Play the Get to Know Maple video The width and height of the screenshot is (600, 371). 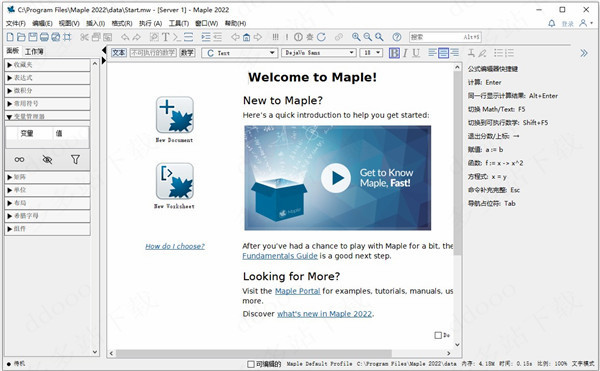tap(336, 178)
